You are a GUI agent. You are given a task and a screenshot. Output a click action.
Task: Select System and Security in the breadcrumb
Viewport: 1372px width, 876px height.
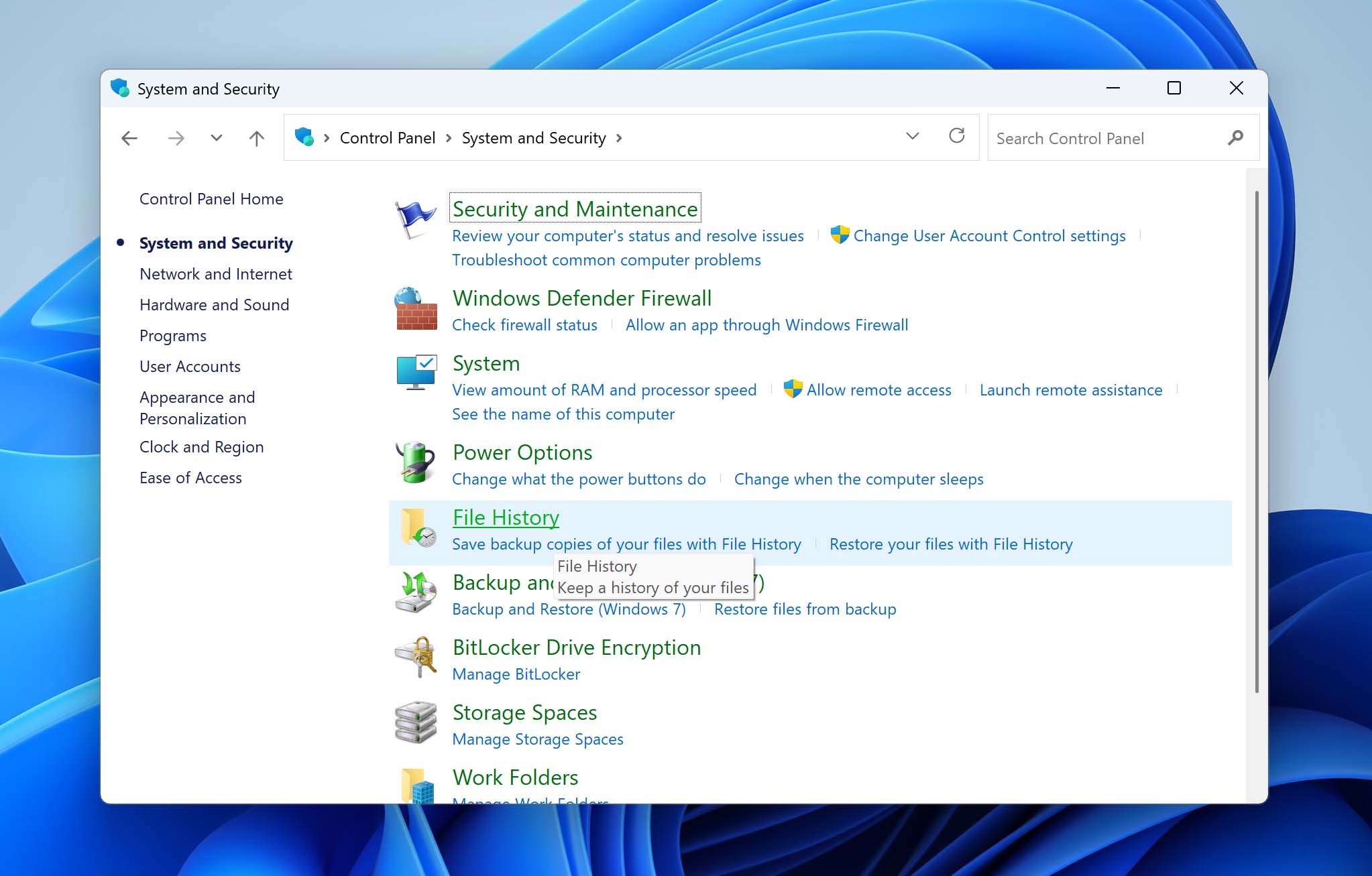pos(534,138)
